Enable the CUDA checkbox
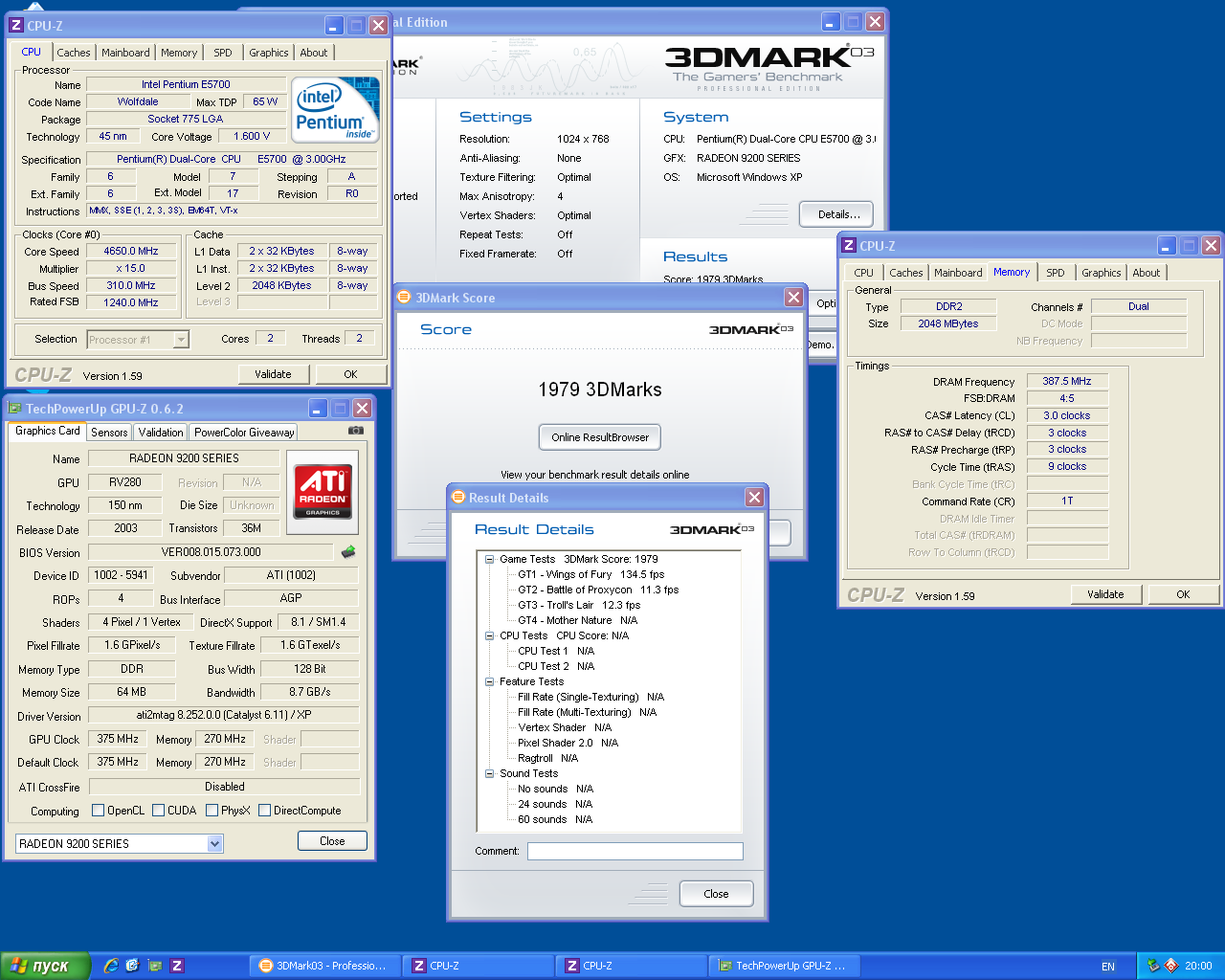The width and height of the screenshot is (1225, 980). 158,811
